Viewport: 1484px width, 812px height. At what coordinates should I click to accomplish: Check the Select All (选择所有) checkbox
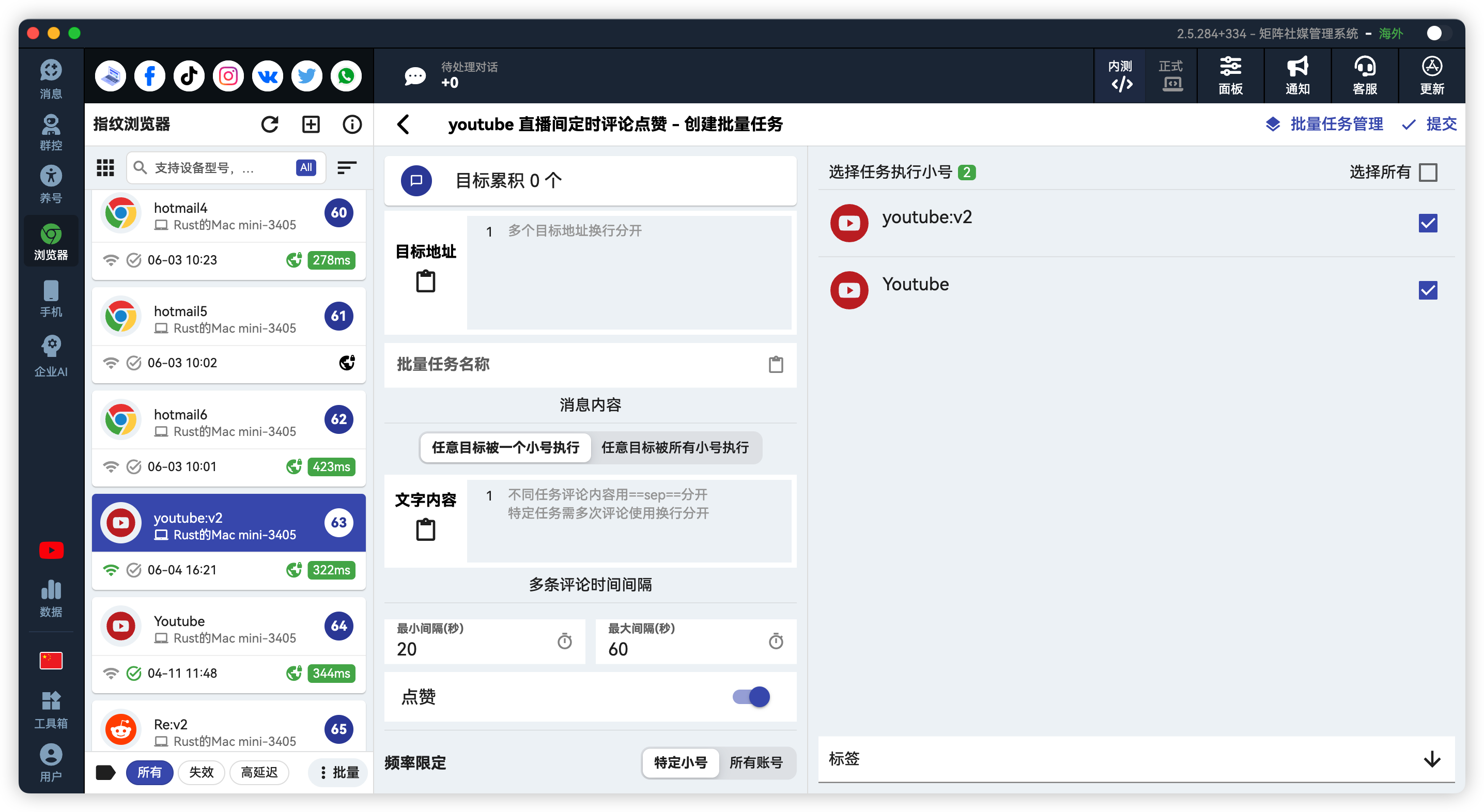pyautogui.click(x=1428, y=172)
